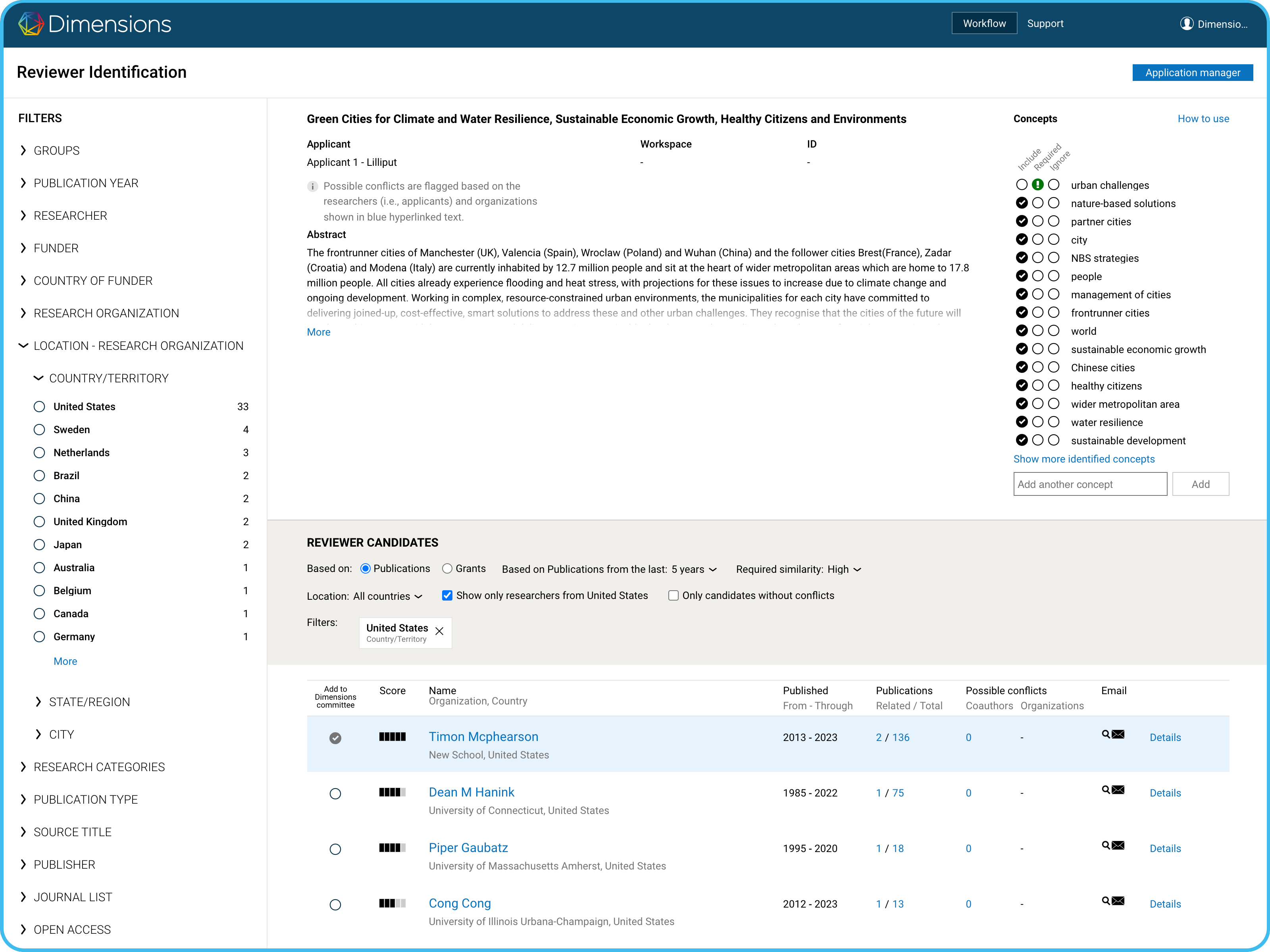Viewport: 1270px width, 952px height.
Task: Open the Support menu item
Action: [x=1045, y=23]
